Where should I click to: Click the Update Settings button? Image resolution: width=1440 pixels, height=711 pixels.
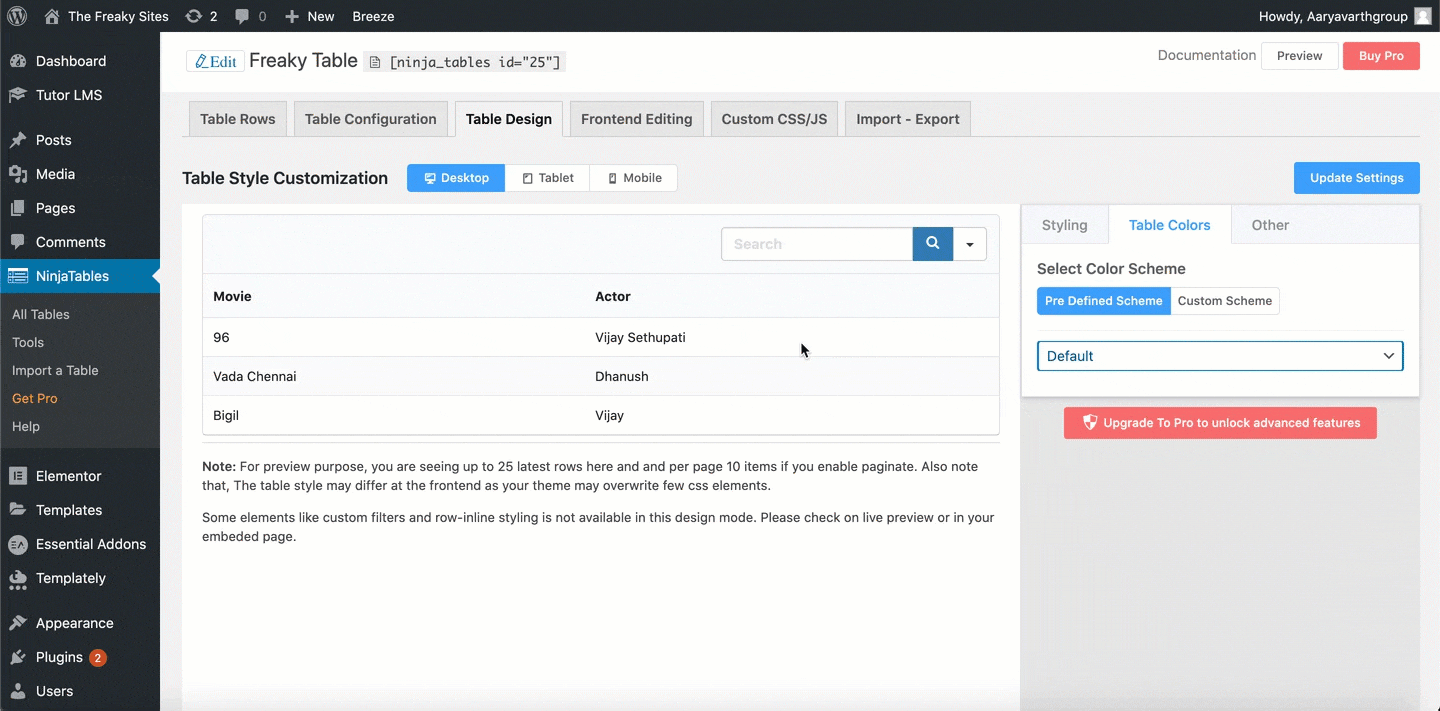[x=1357, y=178]
